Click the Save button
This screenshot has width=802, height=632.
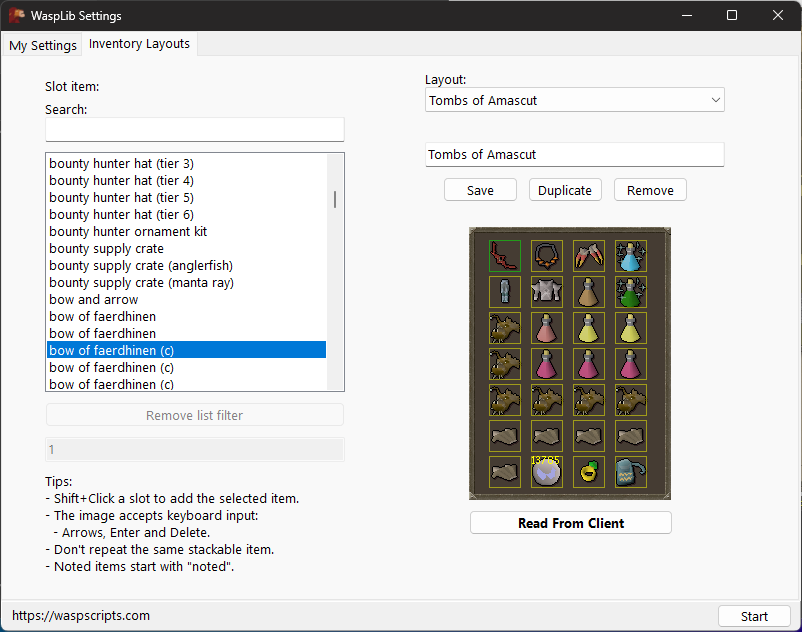480,189
